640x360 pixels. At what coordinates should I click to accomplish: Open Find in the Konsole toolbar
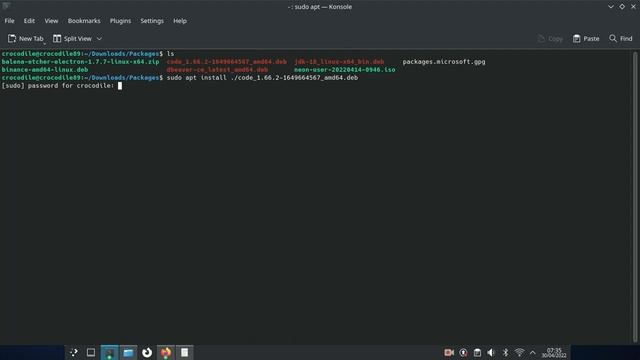tap(620, 38)
